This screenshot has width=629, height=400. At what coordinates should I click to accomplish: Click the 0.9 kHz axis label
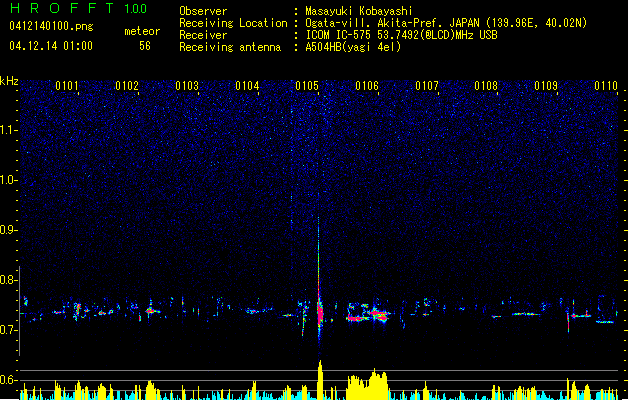click(9, 230)
